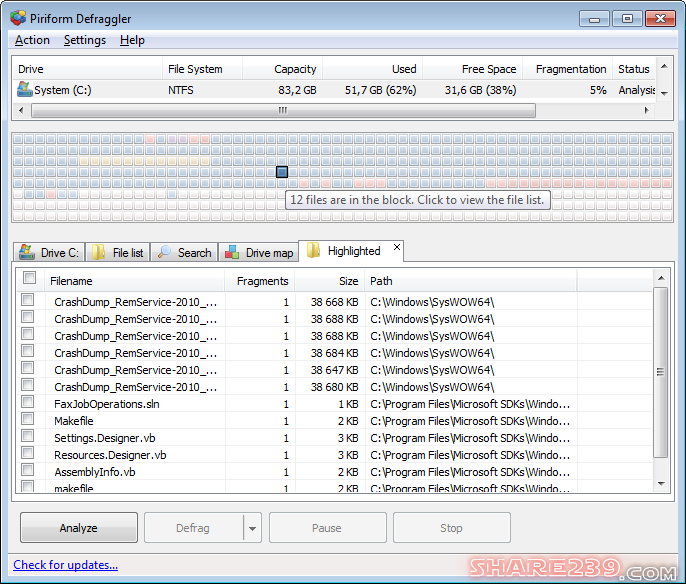
Task: Click the Drive map tab blocks icon
Action: point(231,252)
